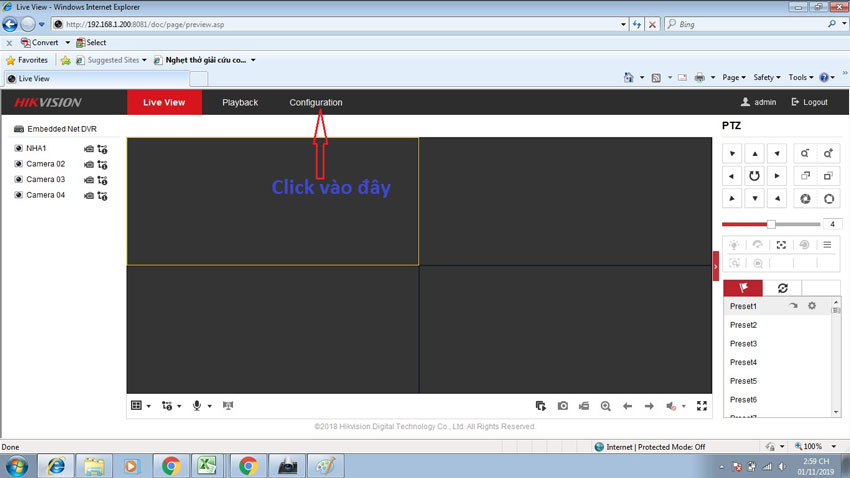
Task: Toggle recording for NHA1 camera
Action: pyautogui.click(x=89, y=149)
